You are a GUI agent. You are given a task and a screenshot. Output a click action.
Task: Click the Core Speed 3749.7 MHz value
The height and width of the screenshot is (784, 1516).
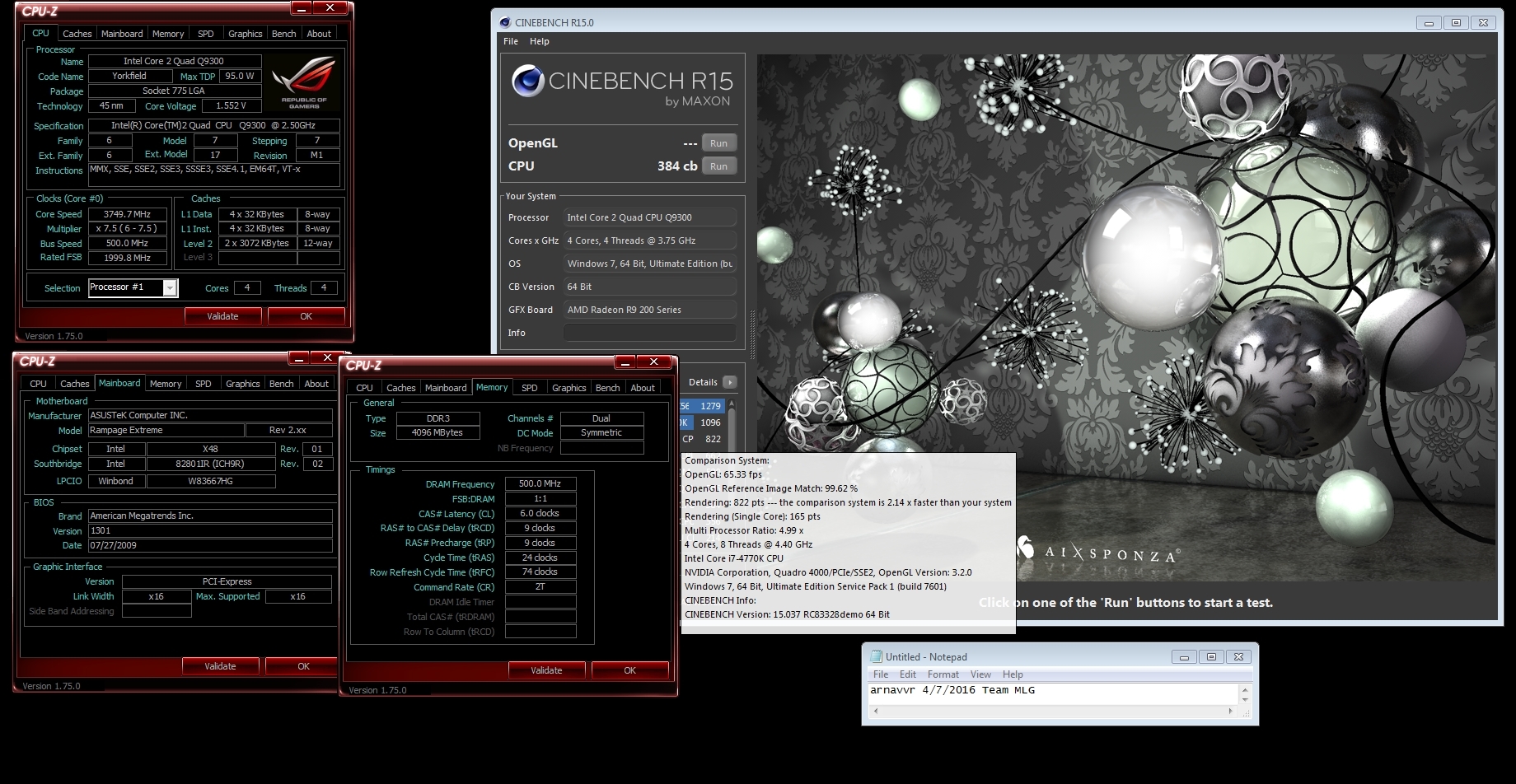click(127, 214)
